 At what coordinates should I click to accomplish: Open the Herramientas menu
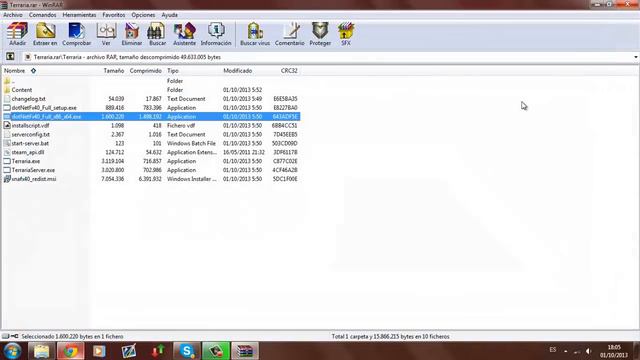[x=79, y=15]
